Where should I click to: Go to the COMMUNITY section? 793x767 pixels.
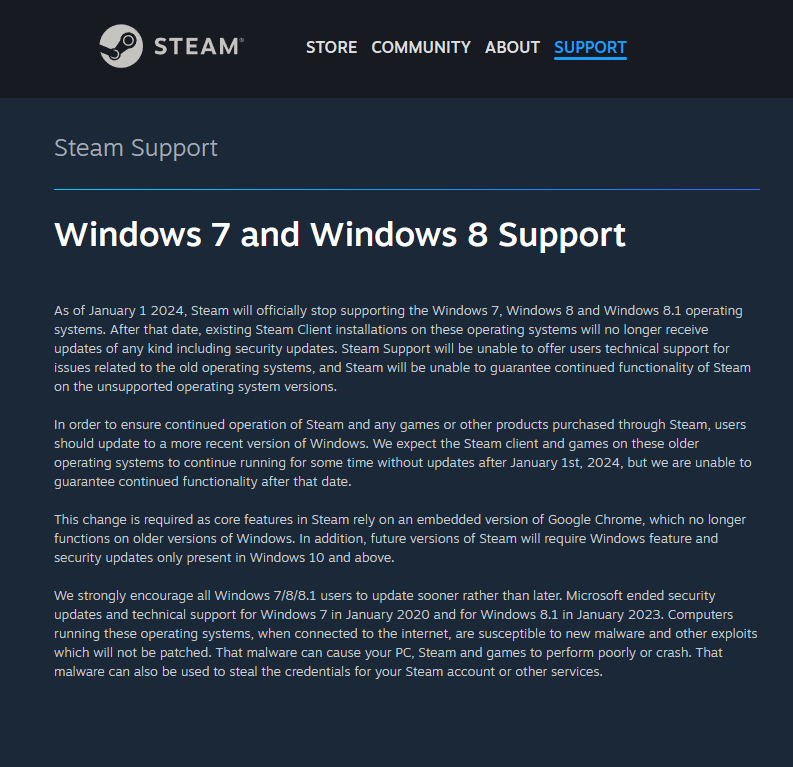click(421, 48)
